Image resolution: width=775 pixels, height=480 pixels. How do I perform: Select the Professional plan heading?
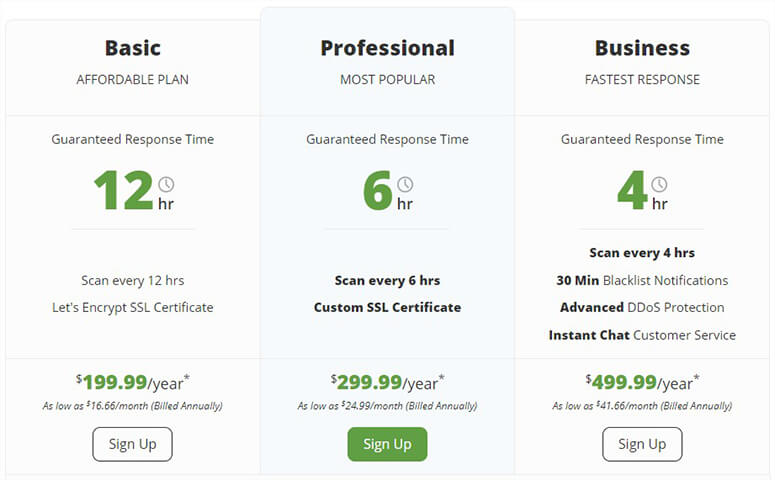pyautogui.click(x=387, y=48)
